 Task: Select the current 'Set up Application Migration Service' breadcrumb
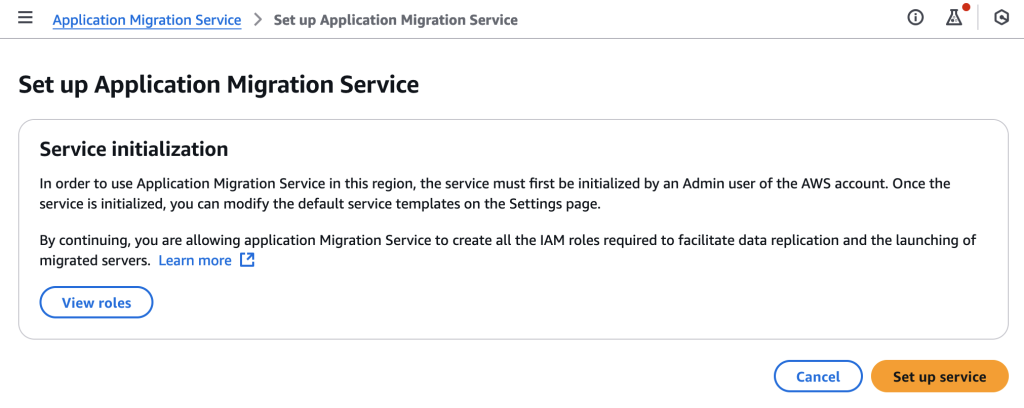pos(395,20)
